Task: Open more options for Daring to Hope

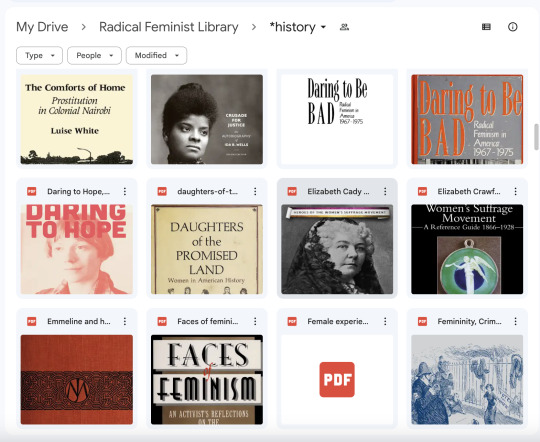Action: click(125, 192)
